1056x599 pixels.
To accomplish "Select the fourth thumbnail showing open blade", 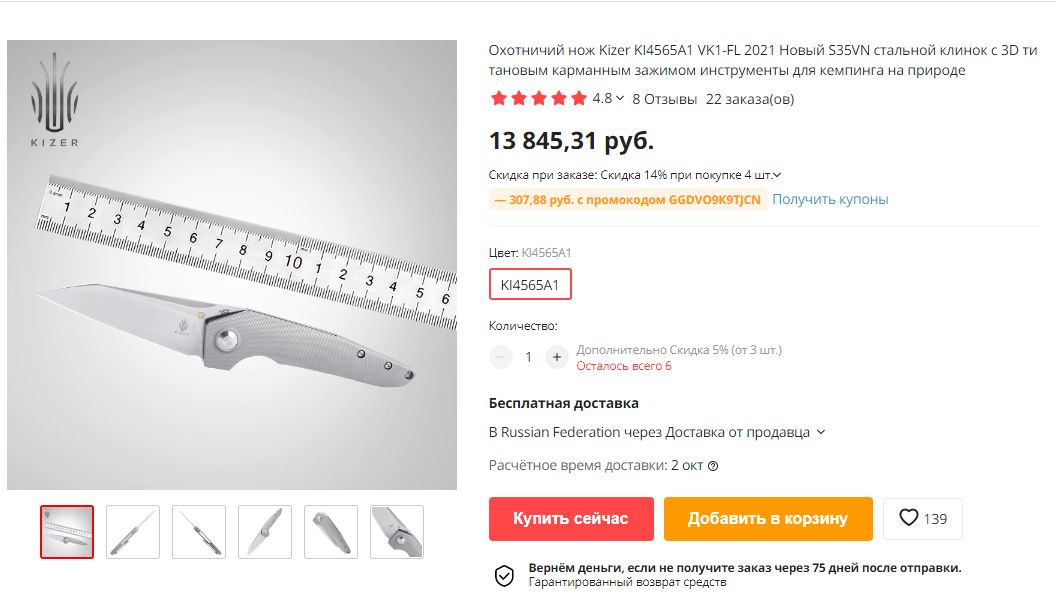I will point(265,532).
